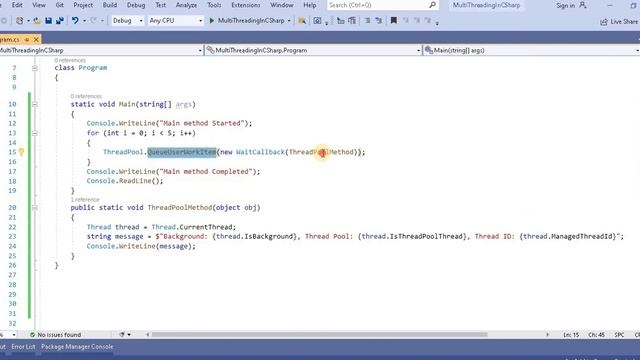Open the Test menu
Image resolution: width=640 pixels, height=360 pixels.
(x=160, y=5)
